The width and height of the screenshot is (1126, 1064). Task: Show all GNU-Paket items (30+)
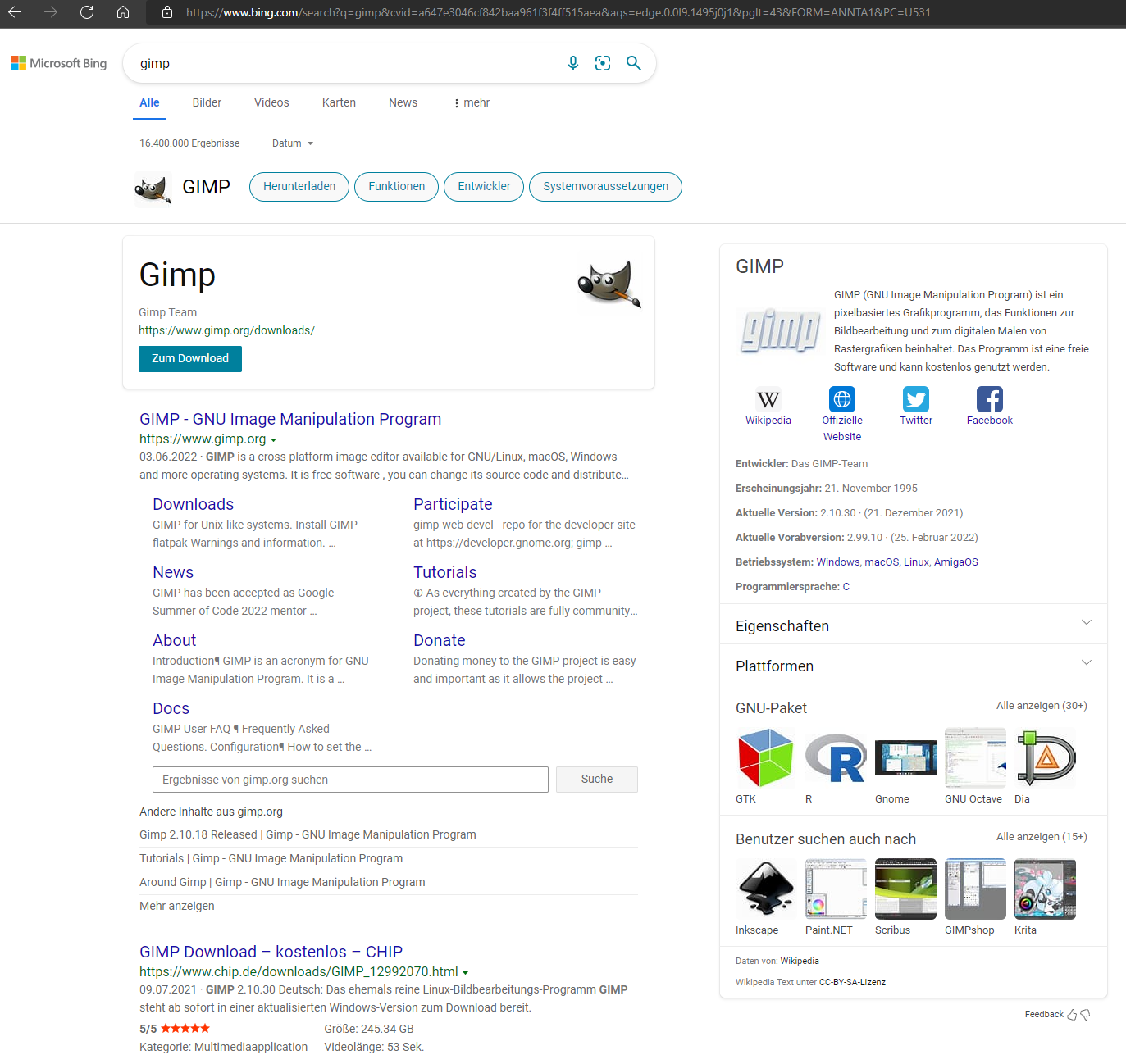[1042, 706]
